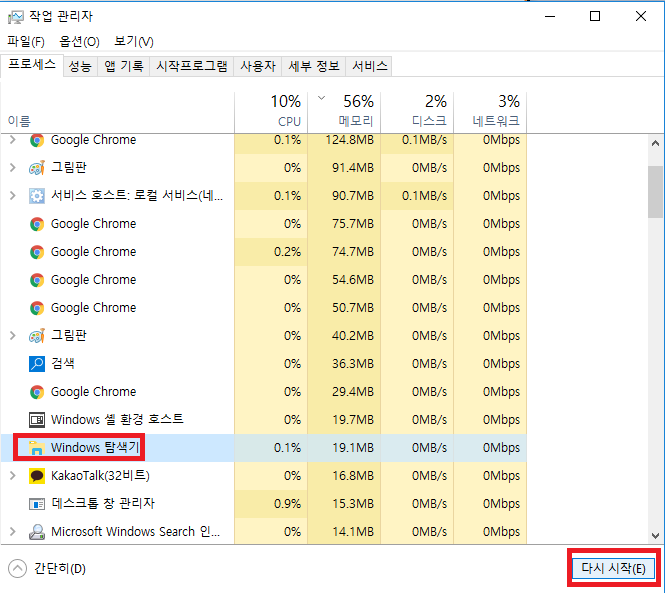665x593 pixels.
Task: Click the 15.3MB memory cell
Action: click(344, 504)
